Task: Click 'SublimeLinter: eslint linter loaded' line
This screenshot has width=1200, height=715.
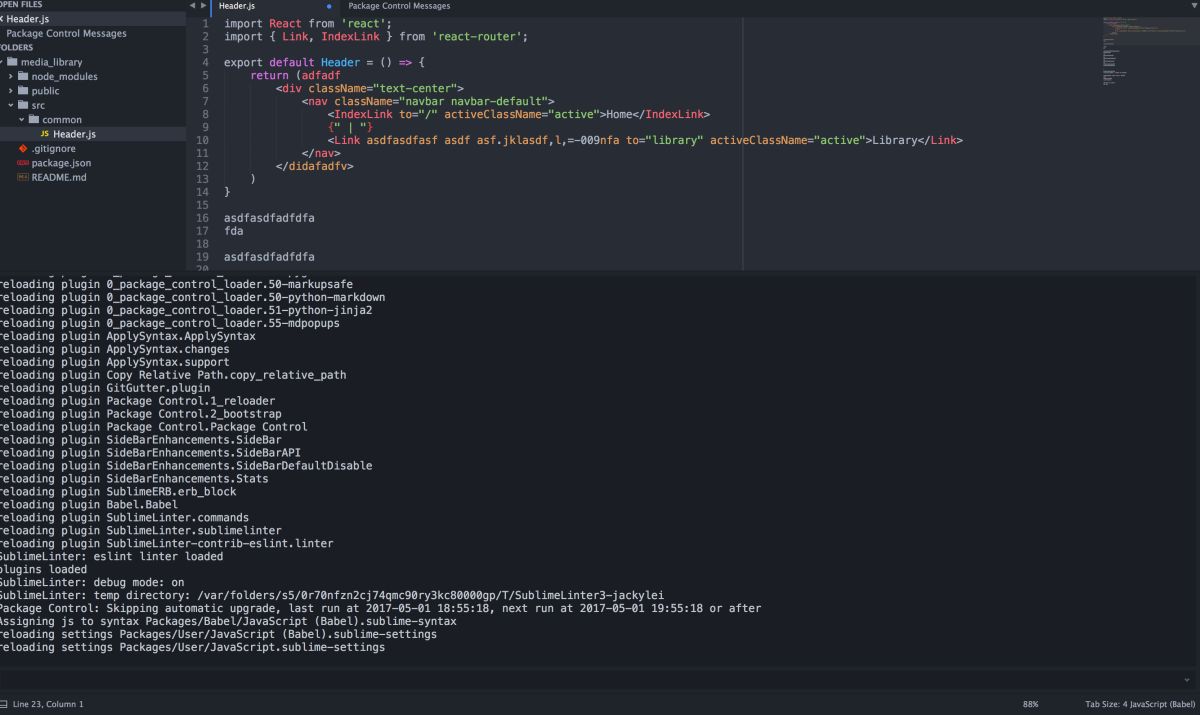Action: pos(111,556)
